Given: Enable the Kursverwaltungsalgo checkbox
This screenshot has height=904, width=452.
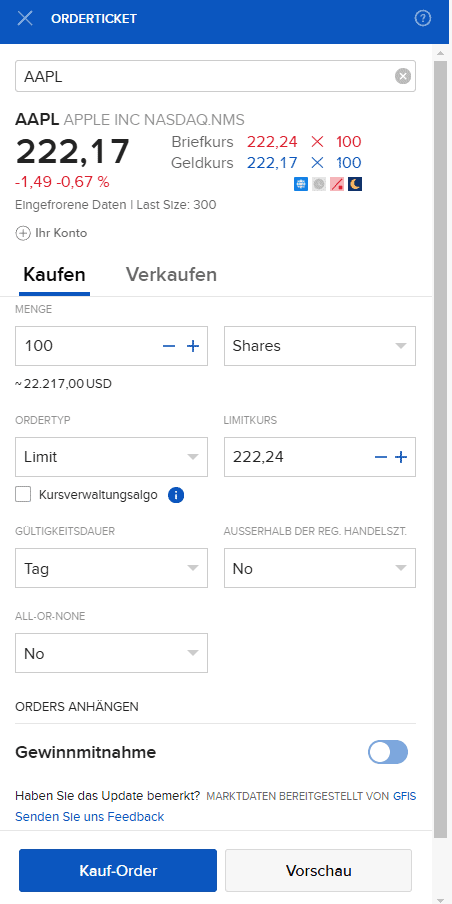Looking at the screenshot, I should (x=23, y=494).
